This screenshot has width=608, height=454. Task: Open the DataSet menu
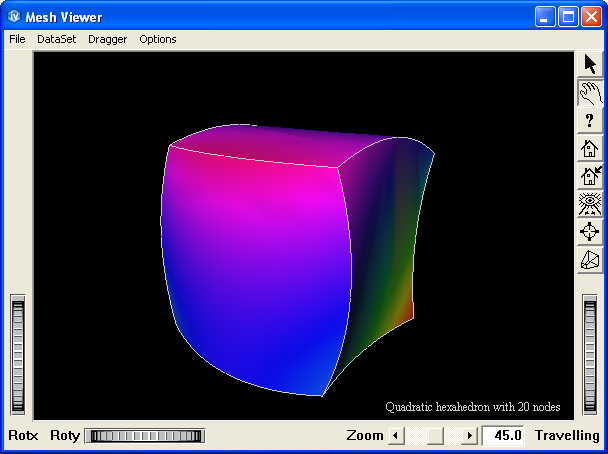[56, 39]
